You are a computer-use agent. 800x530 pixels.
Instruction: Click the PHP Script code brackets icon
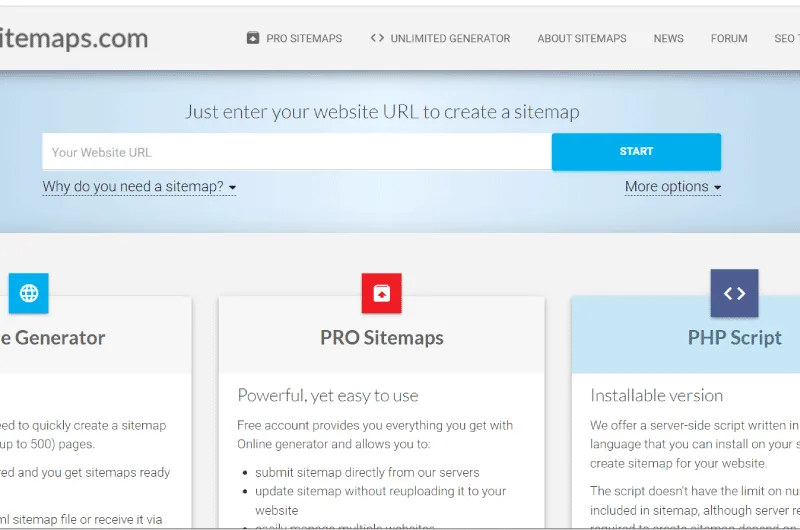(734, 293)
